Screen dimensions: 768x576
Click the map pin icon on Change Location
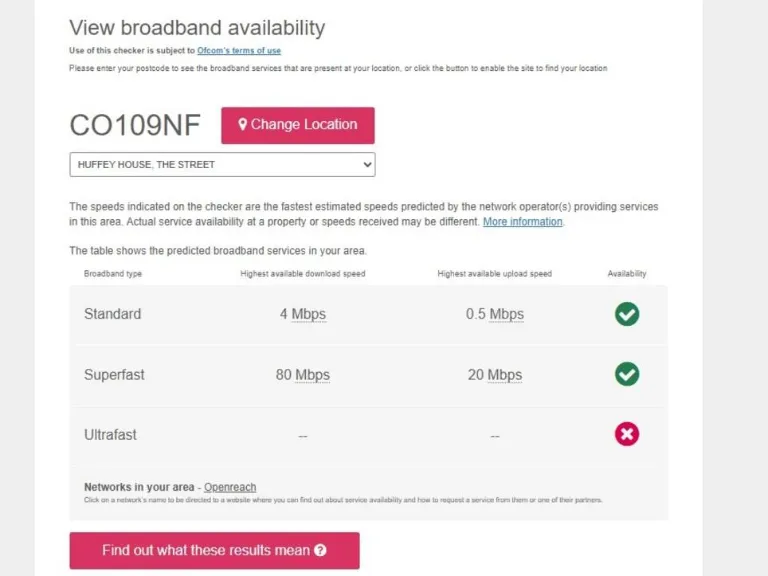tap(242, 125)
